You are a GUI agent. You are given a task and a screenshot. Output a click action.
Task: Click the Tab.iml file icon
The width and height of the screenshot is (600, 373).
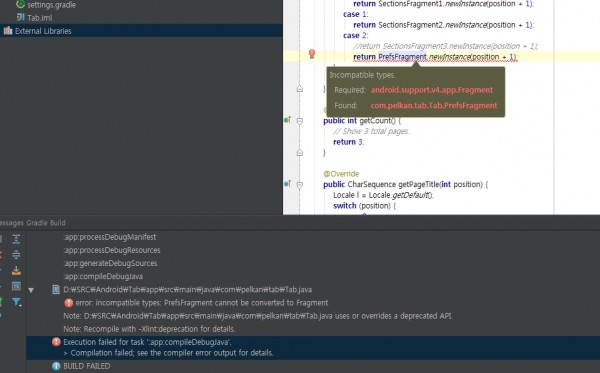pos(21,17)
